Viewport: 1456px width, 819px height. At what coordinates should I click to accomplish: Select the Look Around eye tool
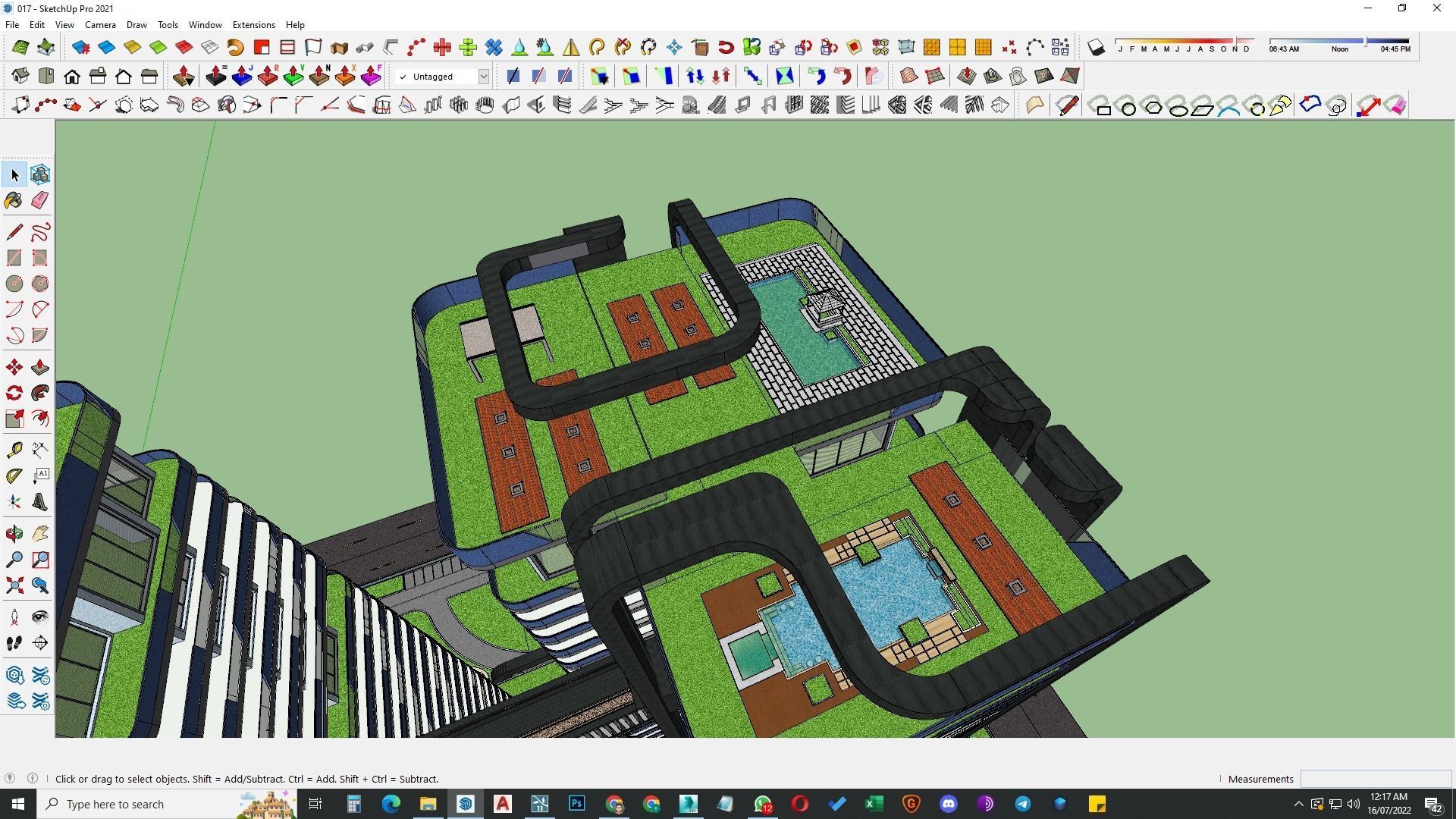[40, 617]
